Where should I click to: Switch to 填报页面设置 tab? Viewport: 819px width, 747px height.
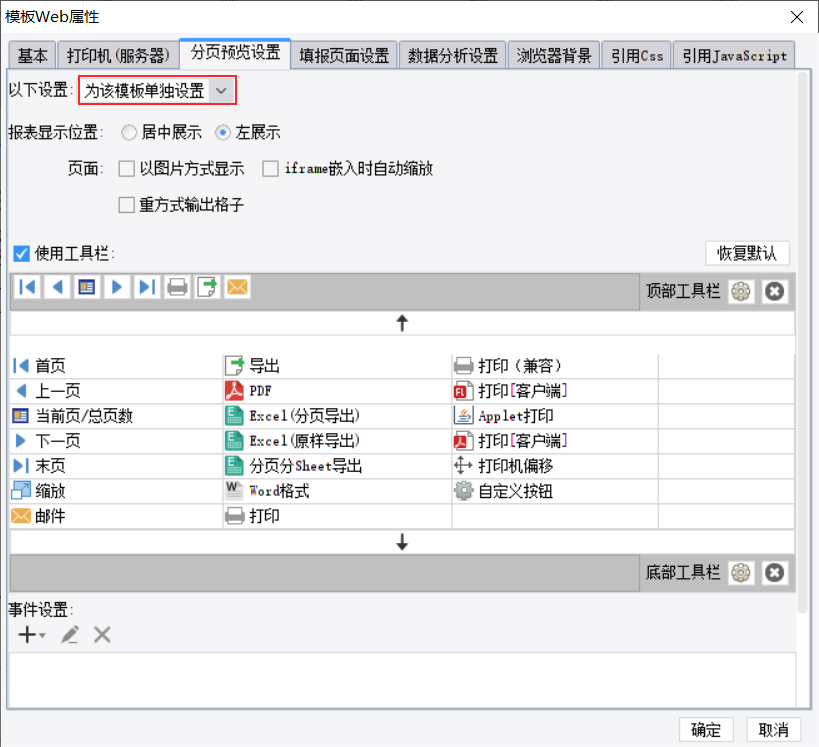[344, 55]
